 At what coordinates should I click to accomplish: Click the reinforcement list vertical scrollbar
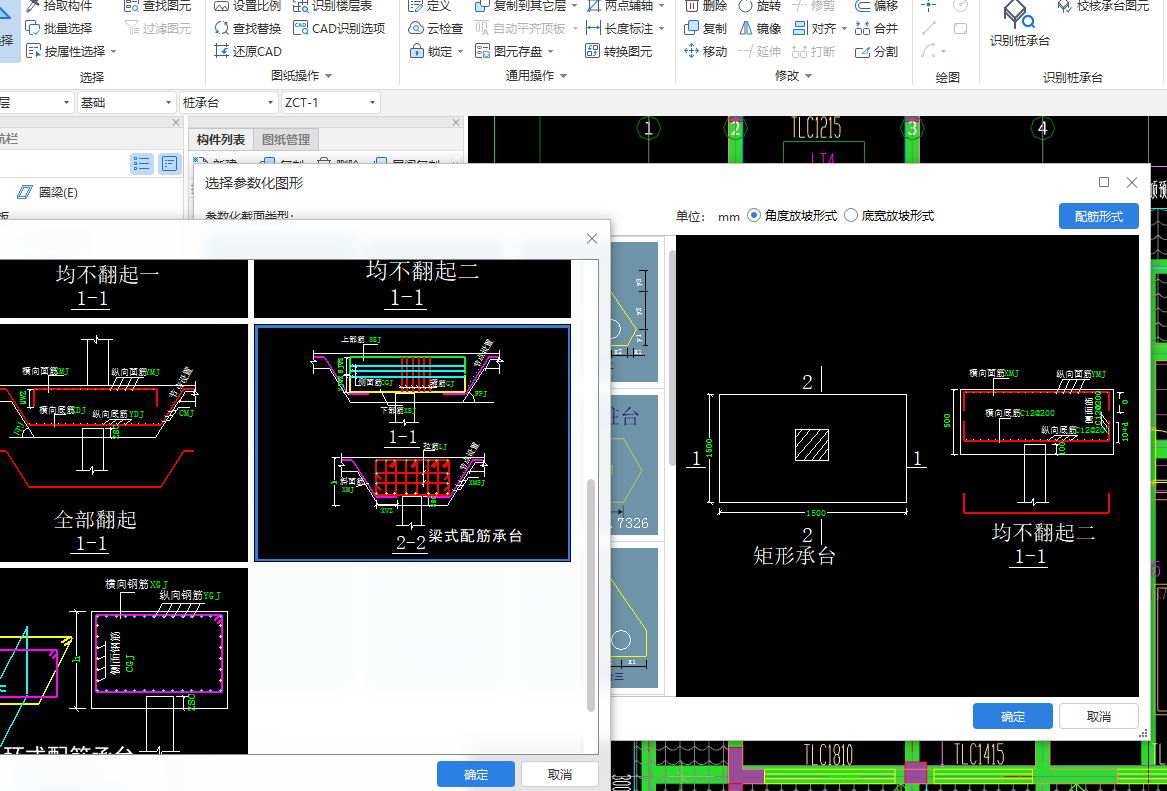[591, 595]
